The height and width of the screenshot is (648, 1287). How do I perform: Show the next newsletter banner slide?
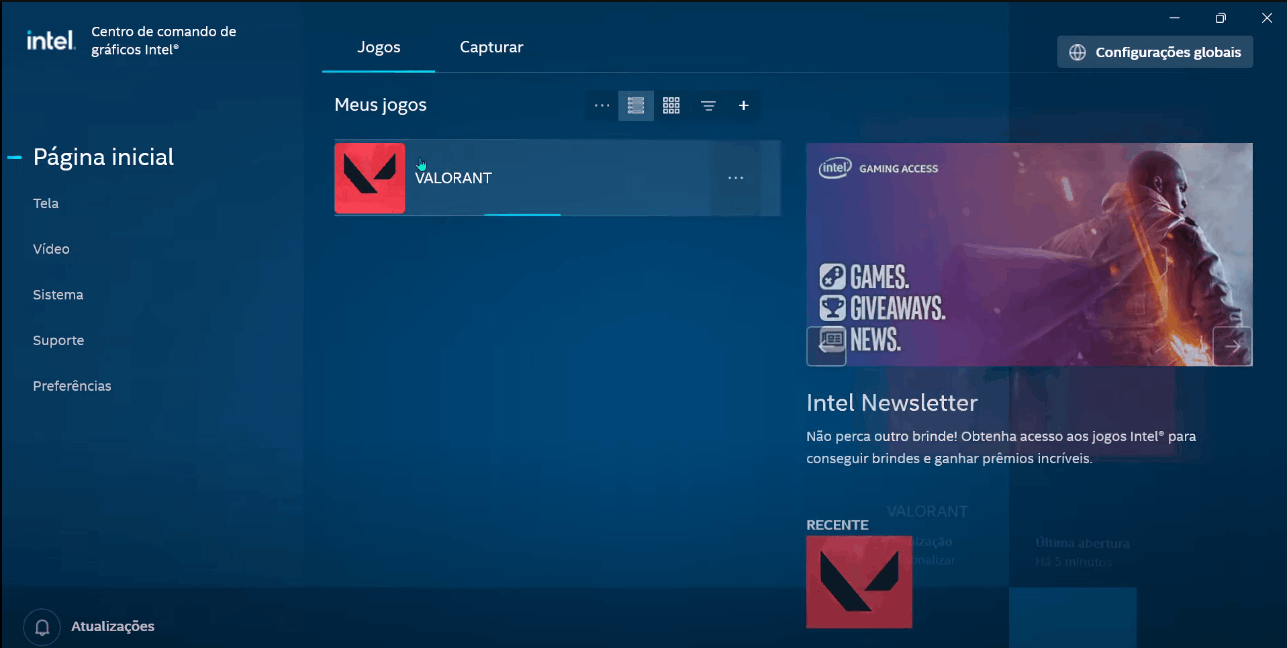point(1232,346)
